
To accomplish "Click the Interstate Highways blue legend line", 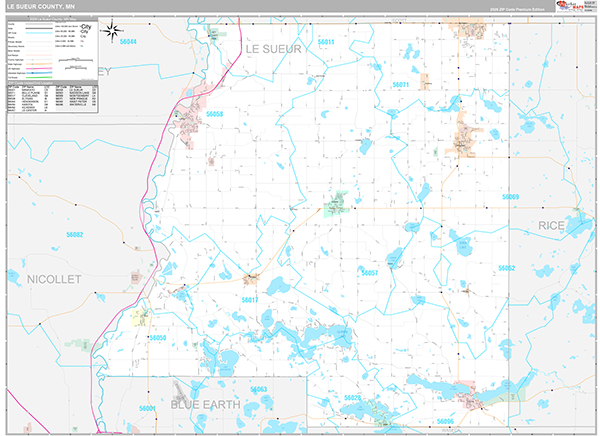I will (x=39, y=73).
